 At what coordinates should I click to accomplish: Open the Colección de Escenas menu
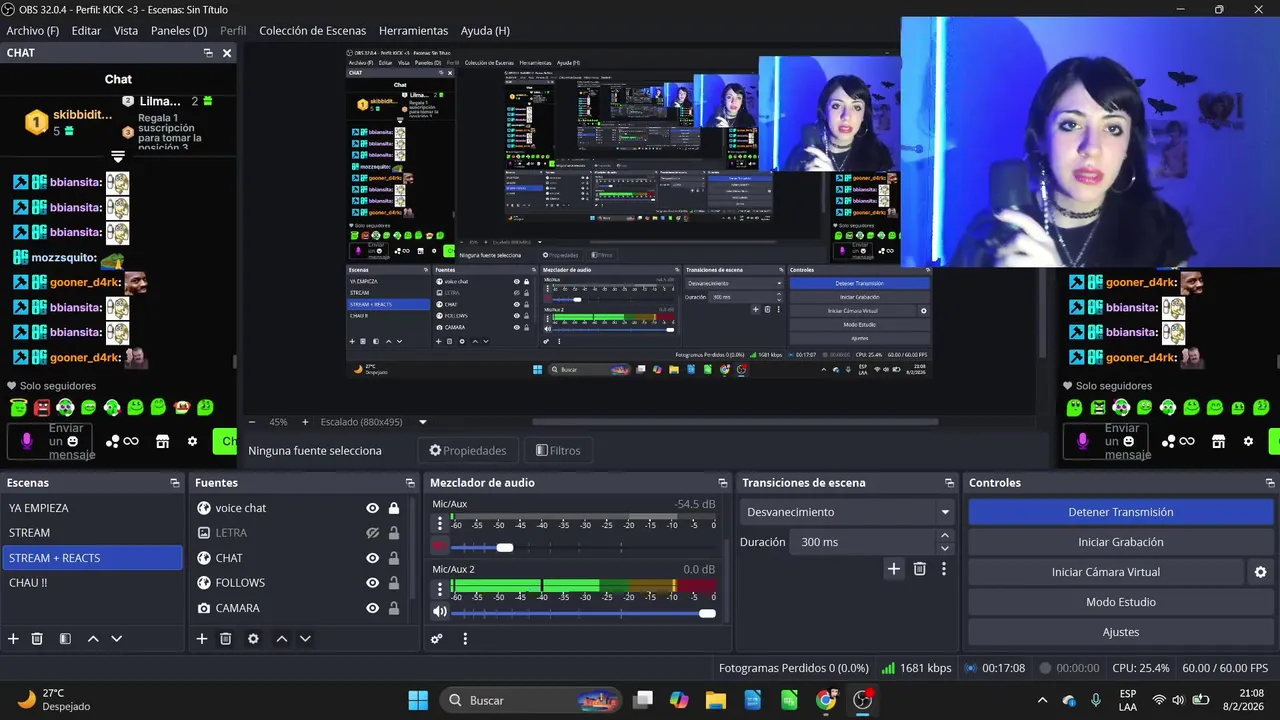click(312, 30)
